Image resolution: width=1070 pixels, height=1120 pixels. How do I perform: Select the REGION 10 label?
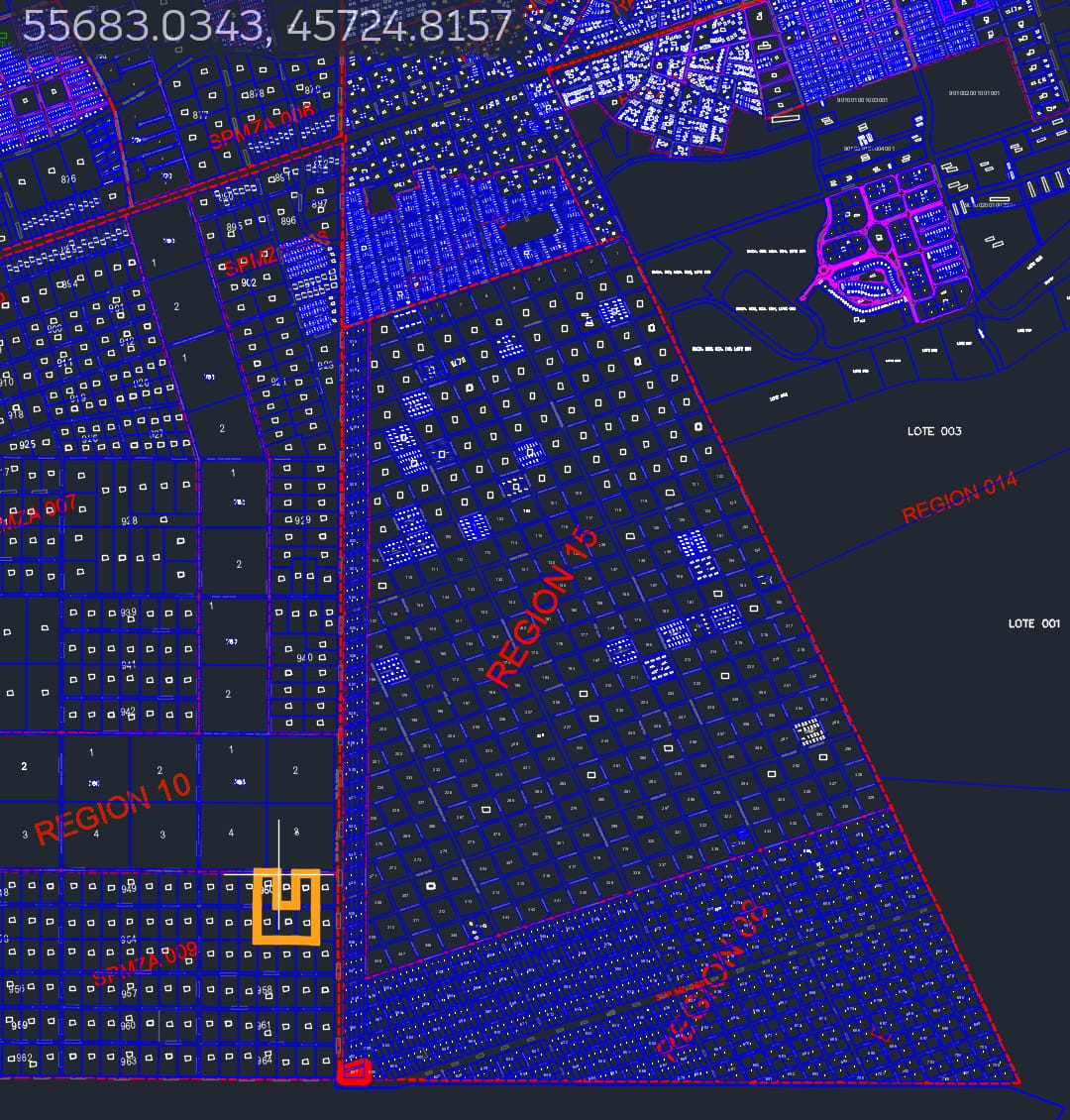point(112,809)
